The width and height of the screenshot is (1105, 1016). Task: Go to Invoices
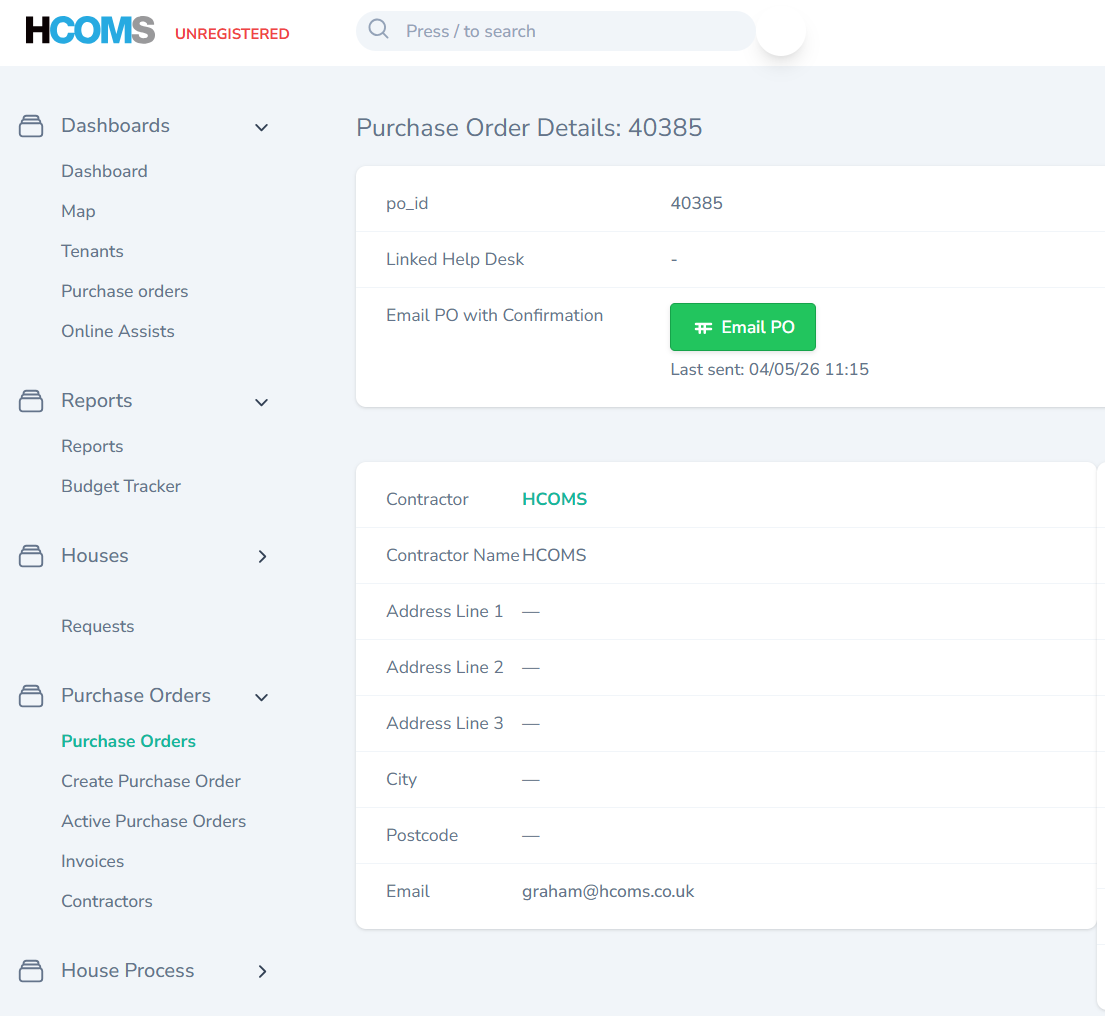point(92,862)
